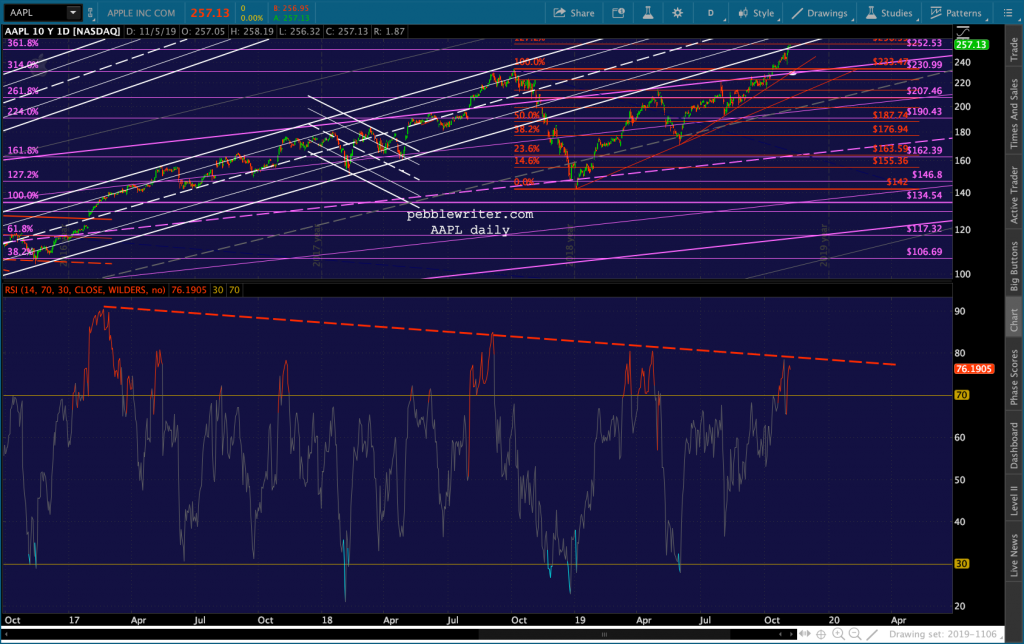Click the scroll right arrow on chart scrollbar
The height and width of the screenshot is (644, 1024).
tap(791, 634)
